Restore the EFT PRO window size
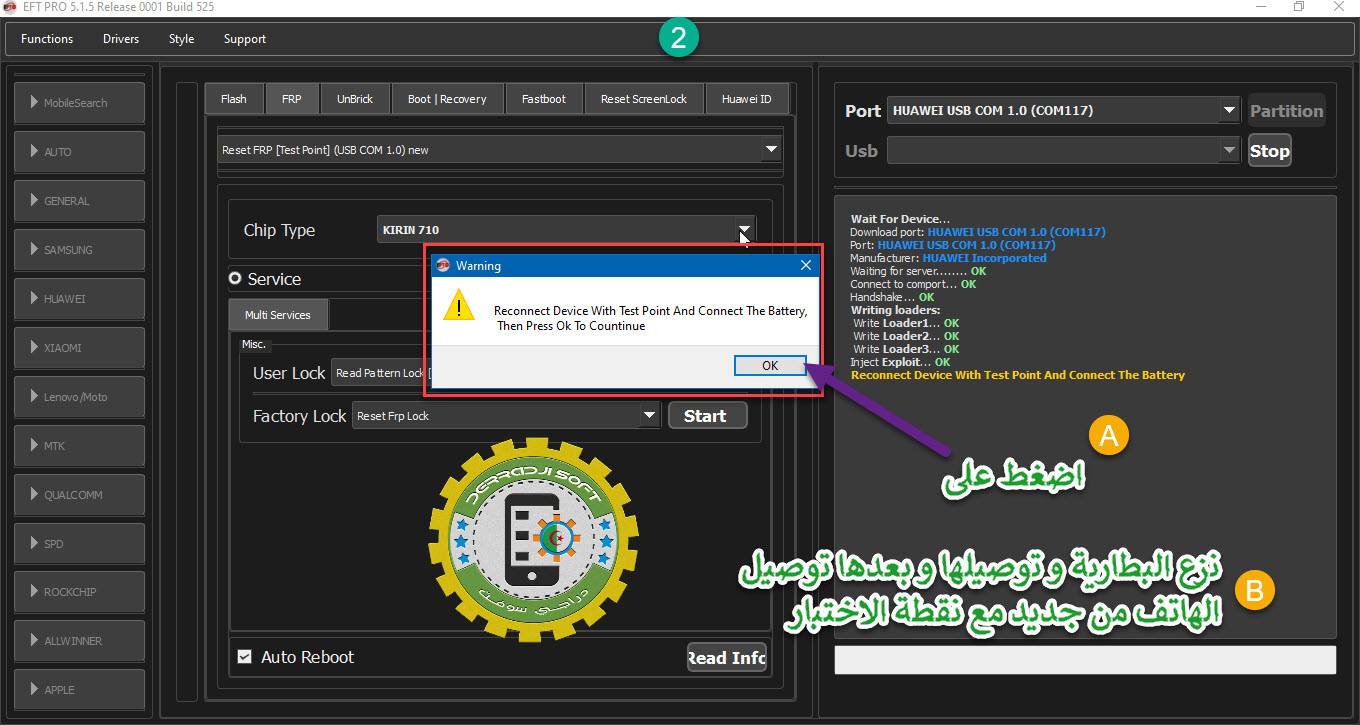This screenshot has height=725, width=1360. 1298,7
